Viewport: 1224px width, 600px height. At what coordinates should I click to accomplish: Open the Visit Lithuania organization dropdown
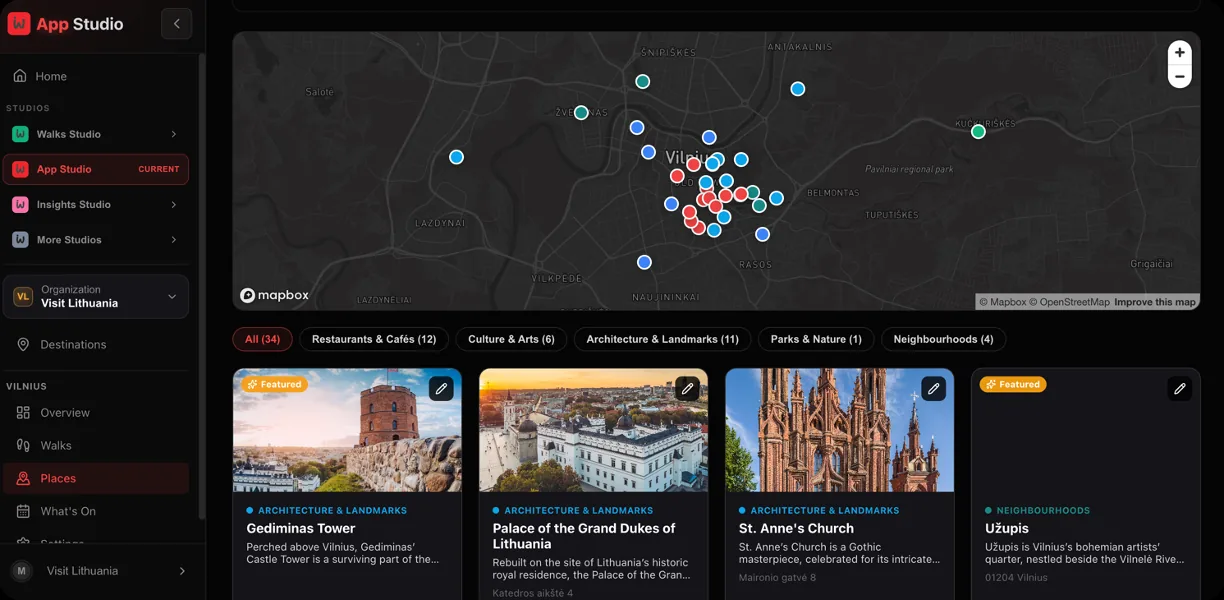point(96,297)
